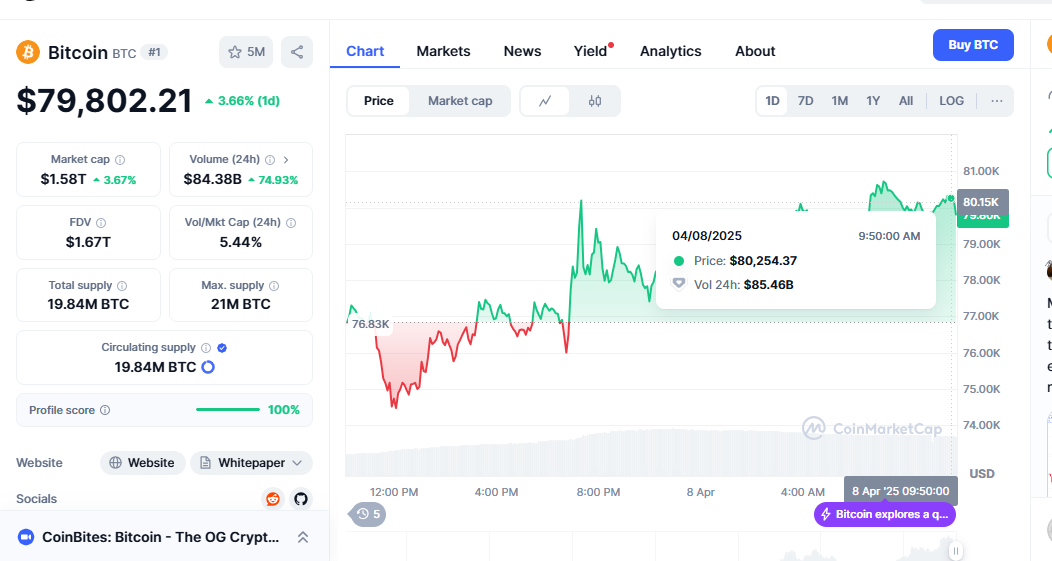The image size is (1052, 561).
Task: Open Vol/Mkt Cap (24h) info icon
Action: (x=291, y=223)
